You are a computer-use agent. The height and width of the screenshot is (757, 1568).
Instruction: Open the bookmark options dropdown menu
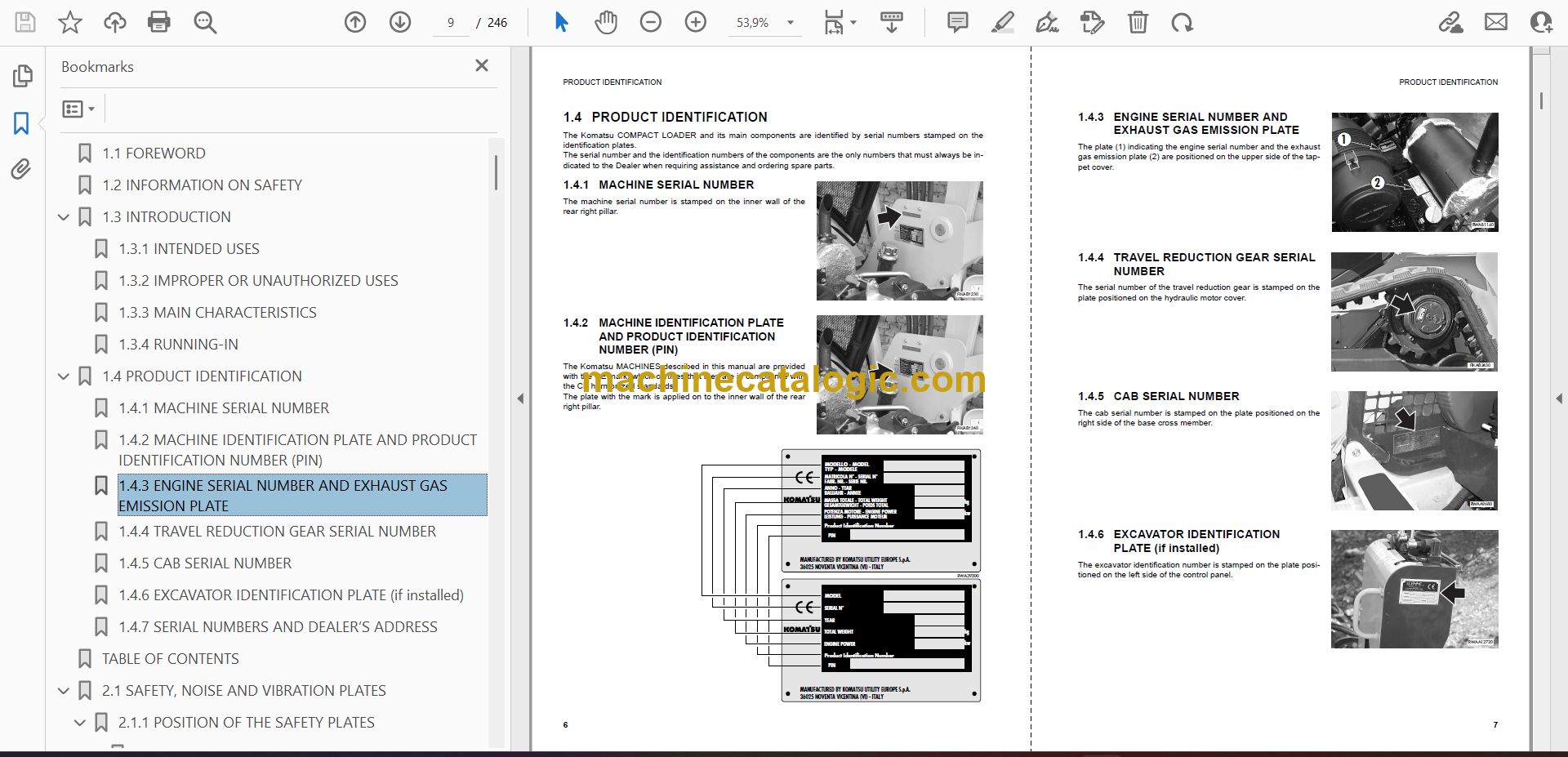pos(78,109)
